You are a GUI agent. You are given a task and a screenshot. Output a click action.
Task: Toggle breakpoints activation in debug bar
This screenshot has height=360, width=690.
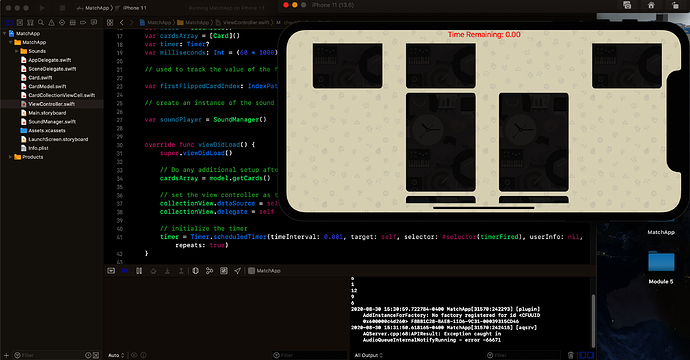[125, 271]
